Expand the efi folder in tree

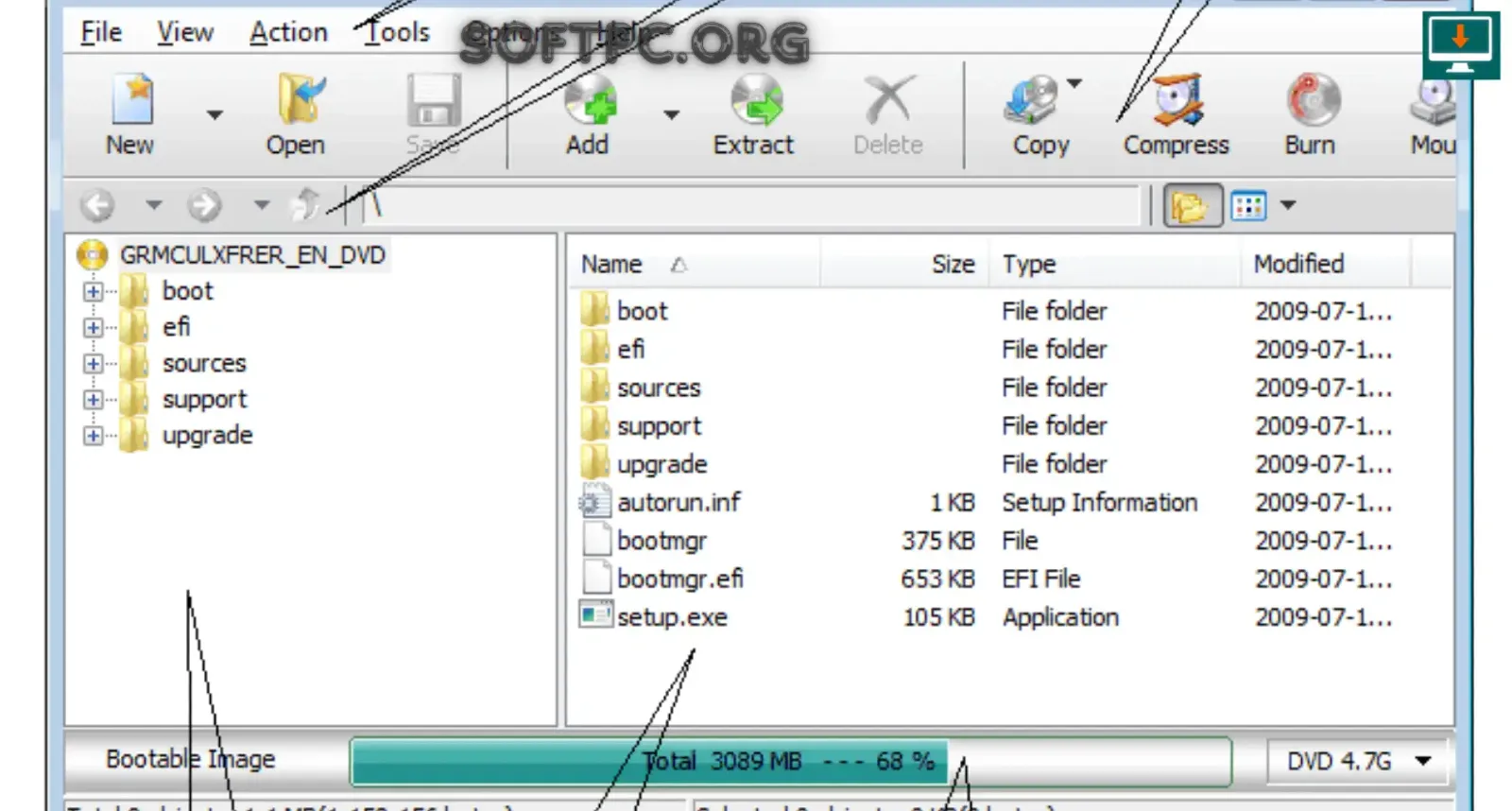tap(93, 328)
